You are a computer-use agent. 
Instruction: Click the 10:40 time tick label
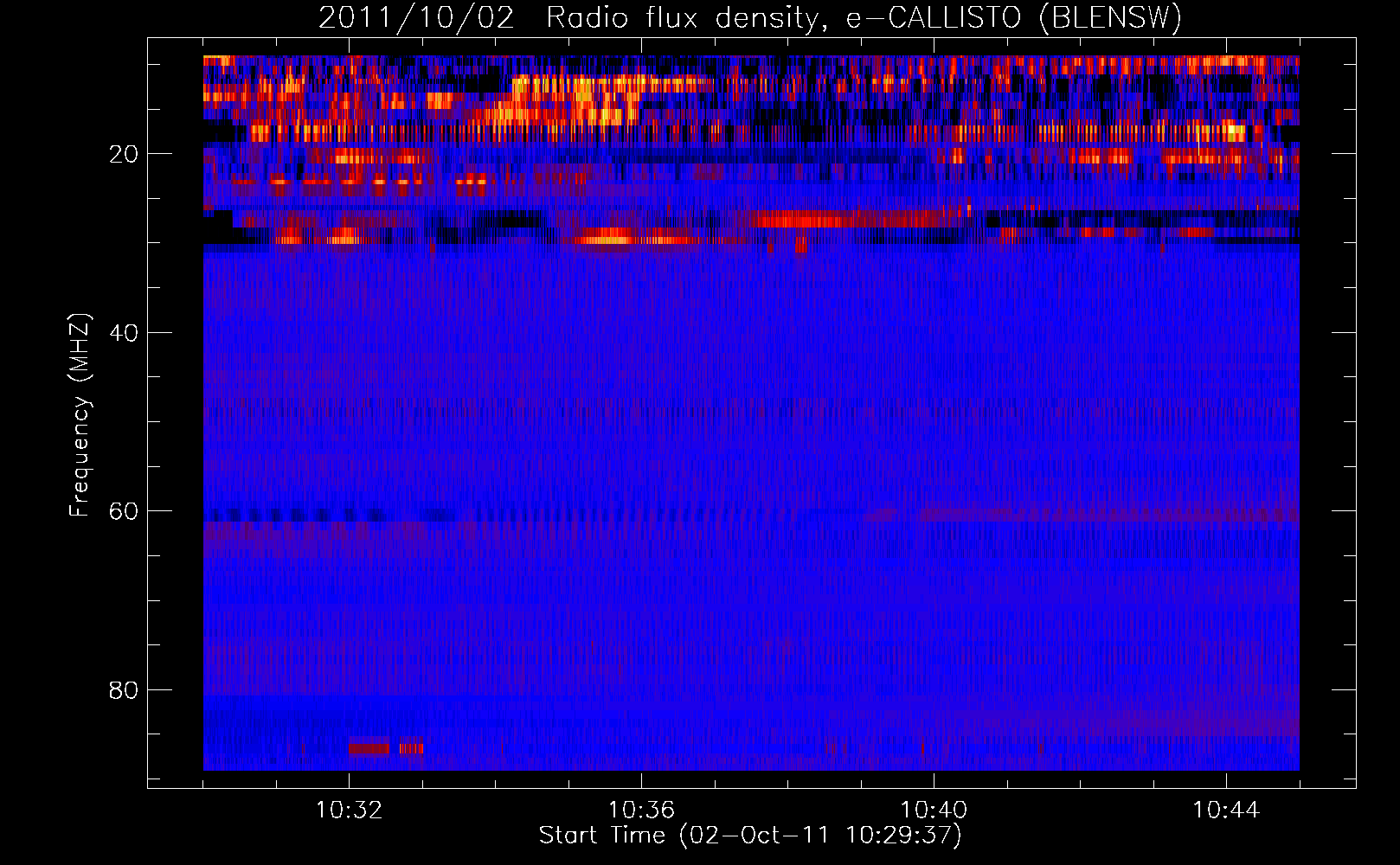(934, 811)
